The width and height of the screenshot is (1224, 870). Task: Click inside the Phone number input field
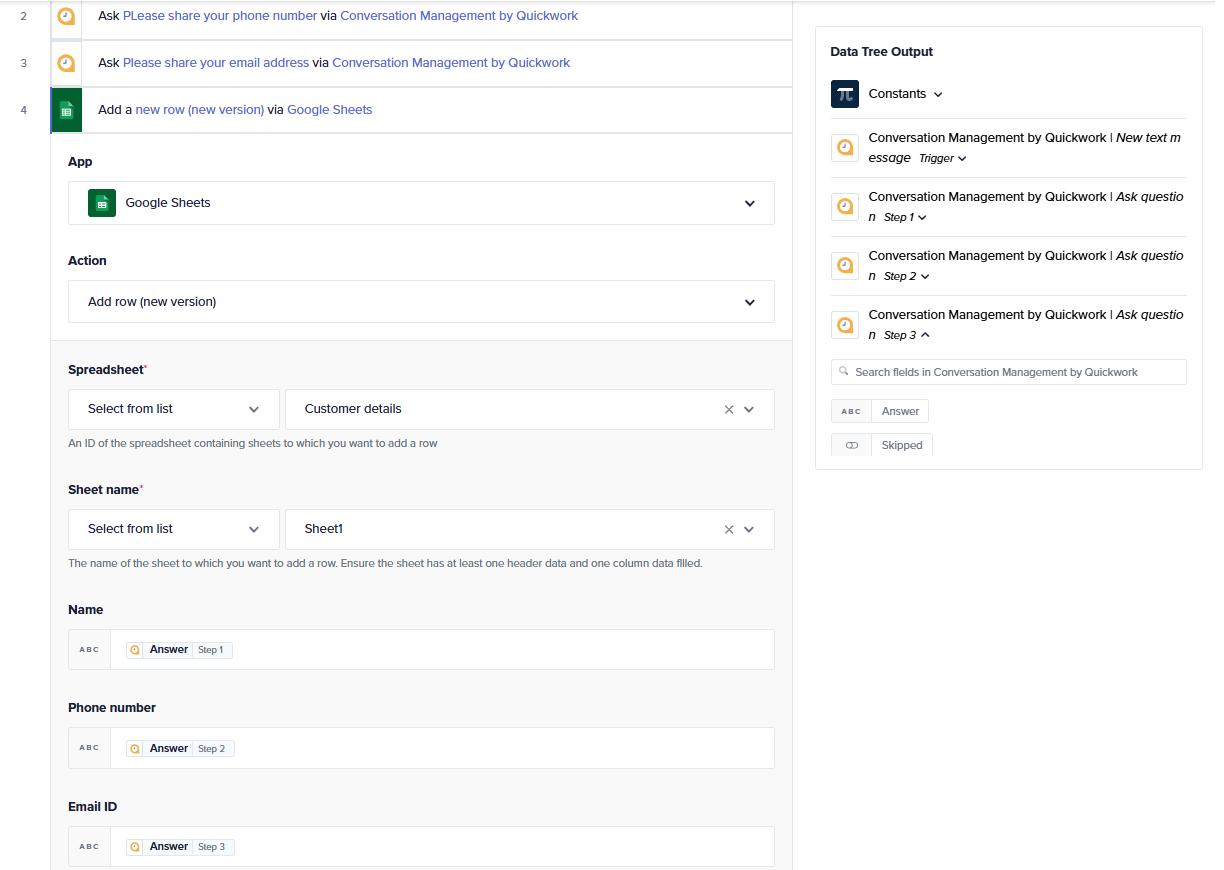click(442, 748)
